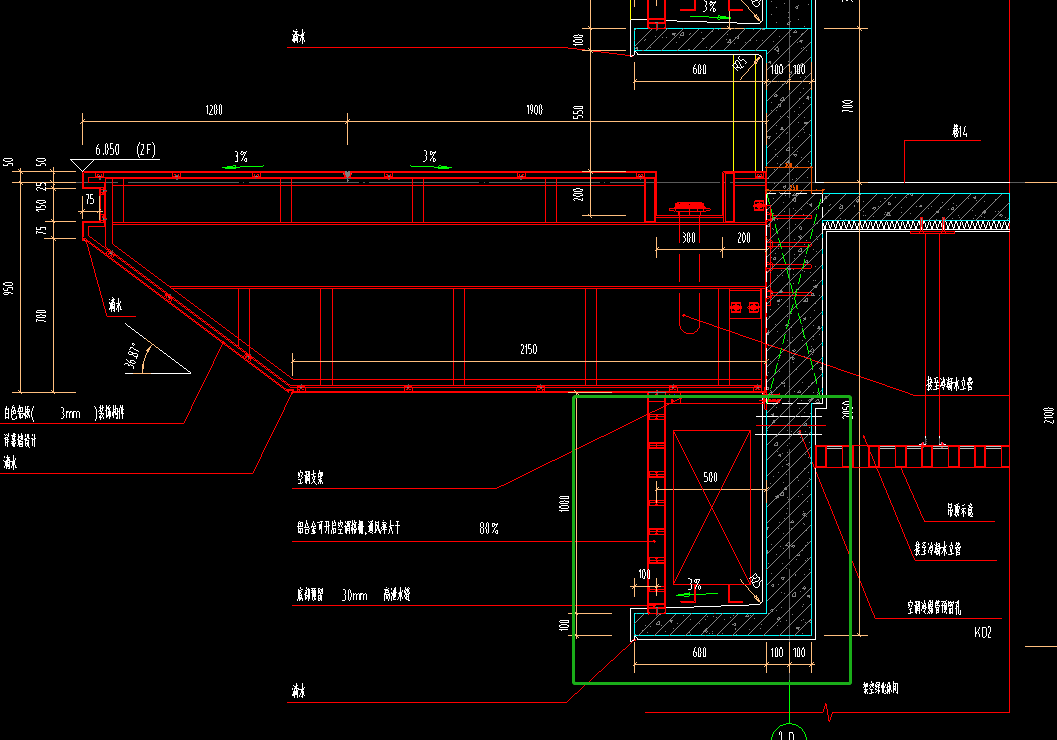Select the 空调冷媒管预留孔 annotation
This screenshot has height=740, width=1057.
[x=934, y=608]
